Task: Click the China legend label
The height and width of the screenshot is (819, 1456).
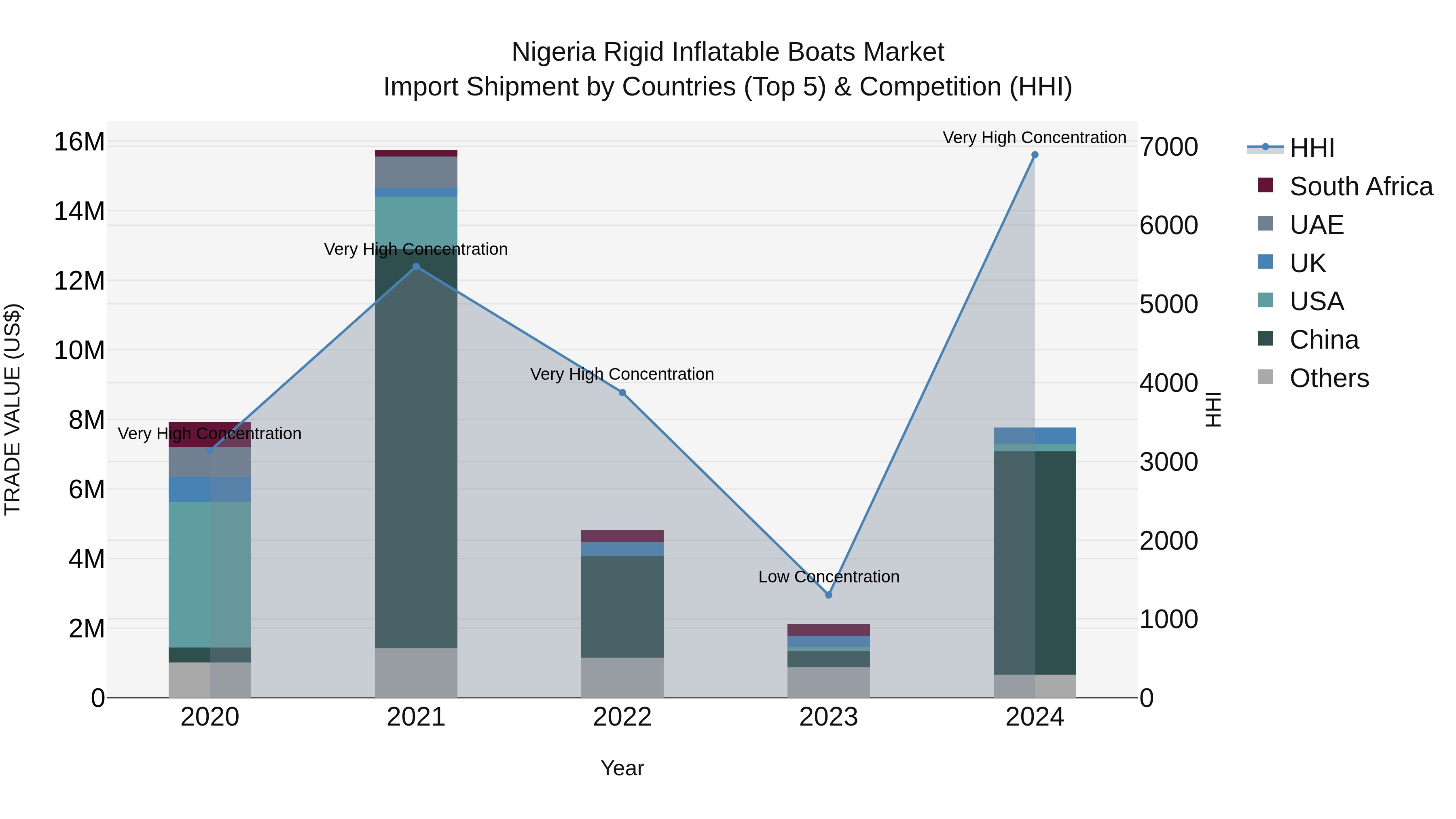Action: [x=1324, y=340]
